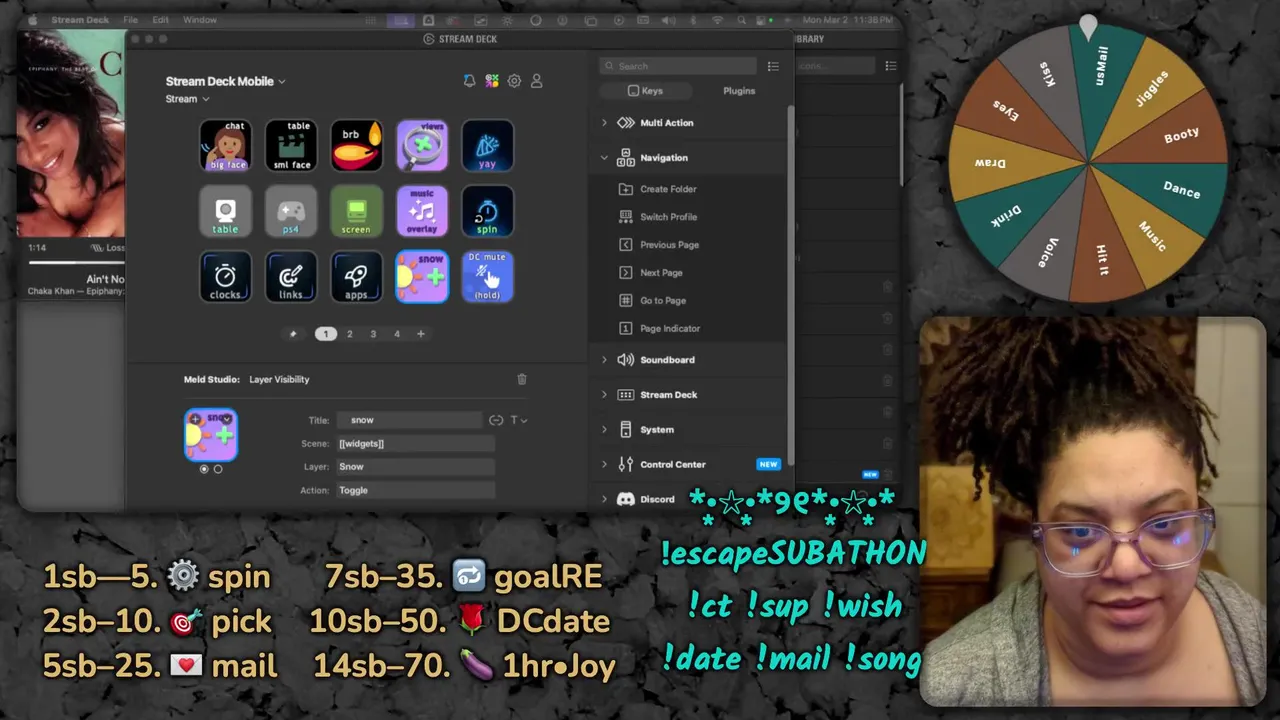Toggle the actions list view icon
This screenshot has width=1280, height=720.
pyautogui.click(x=773, y=66)
